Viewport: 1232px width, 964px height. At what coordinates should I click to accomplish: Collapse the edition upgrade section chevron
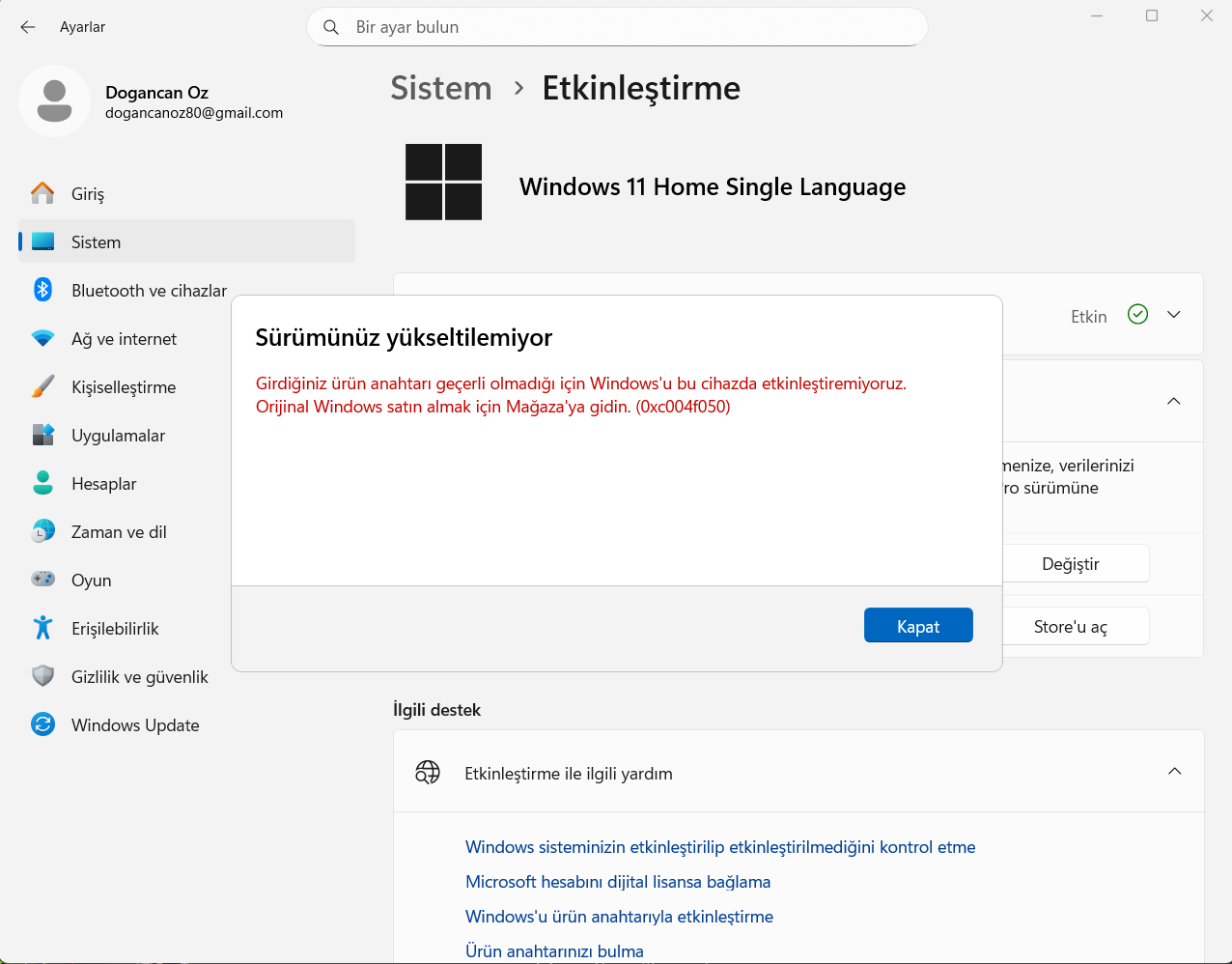pos(1174,401)
